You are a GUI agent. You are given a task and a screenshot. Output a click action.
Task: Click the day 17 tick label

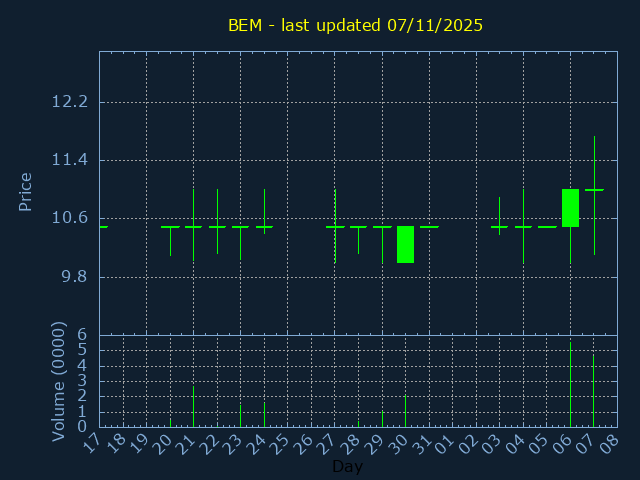coord(92,442)
